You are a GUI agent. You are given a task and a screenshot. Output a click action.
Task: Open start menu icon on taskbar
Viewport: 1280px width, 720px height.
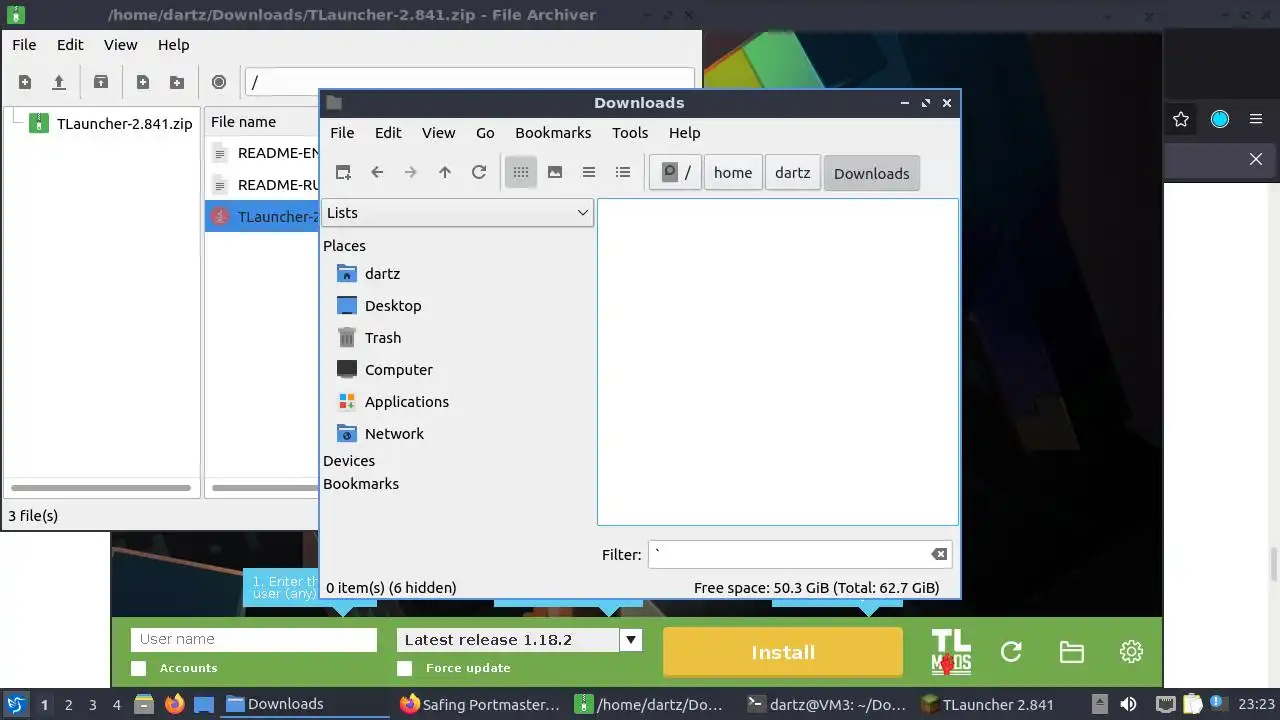(15, 704)
